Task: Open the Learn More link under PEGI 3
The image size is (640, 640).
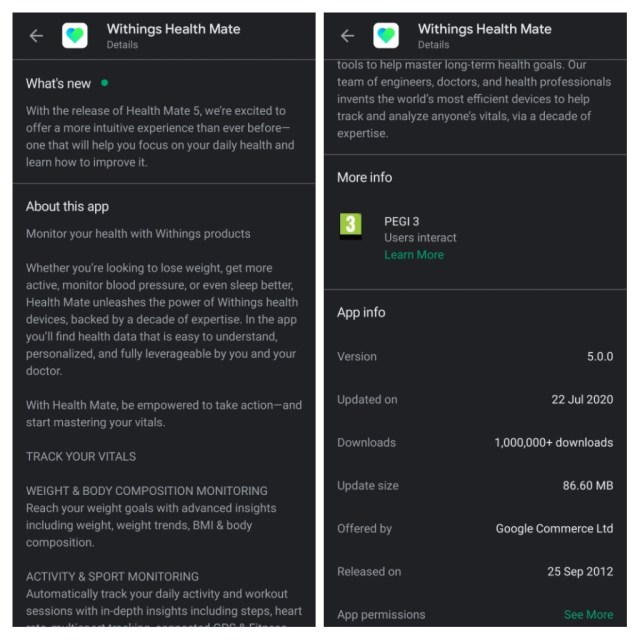Action: pyautogui.click(x=413, y=255)
